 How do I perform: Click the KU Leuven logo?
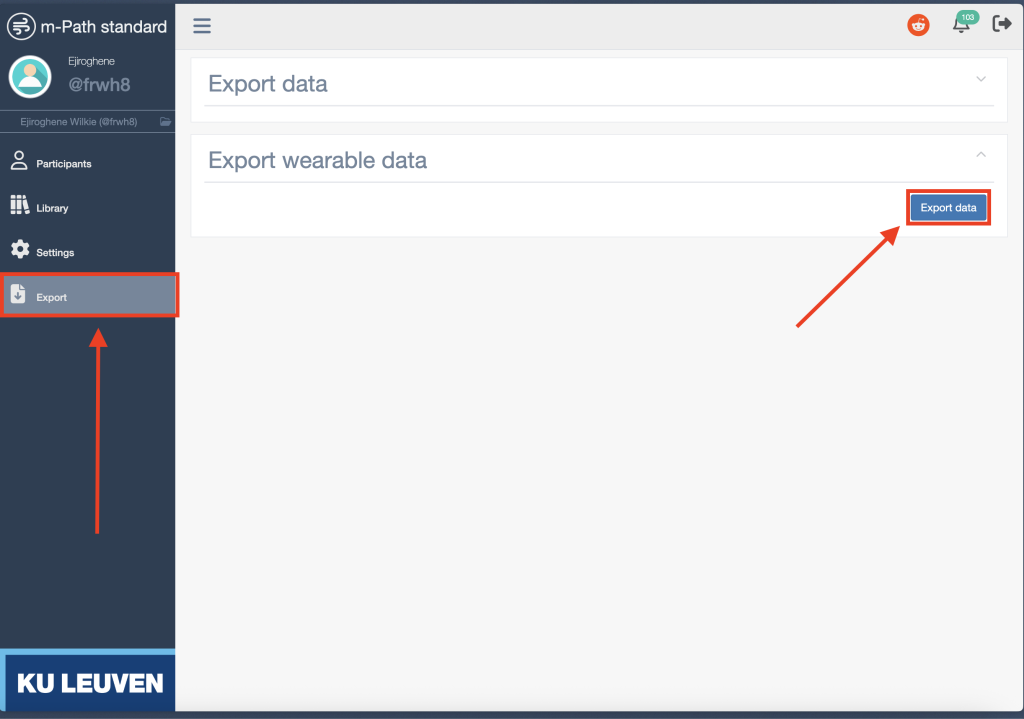click(89, 683)
